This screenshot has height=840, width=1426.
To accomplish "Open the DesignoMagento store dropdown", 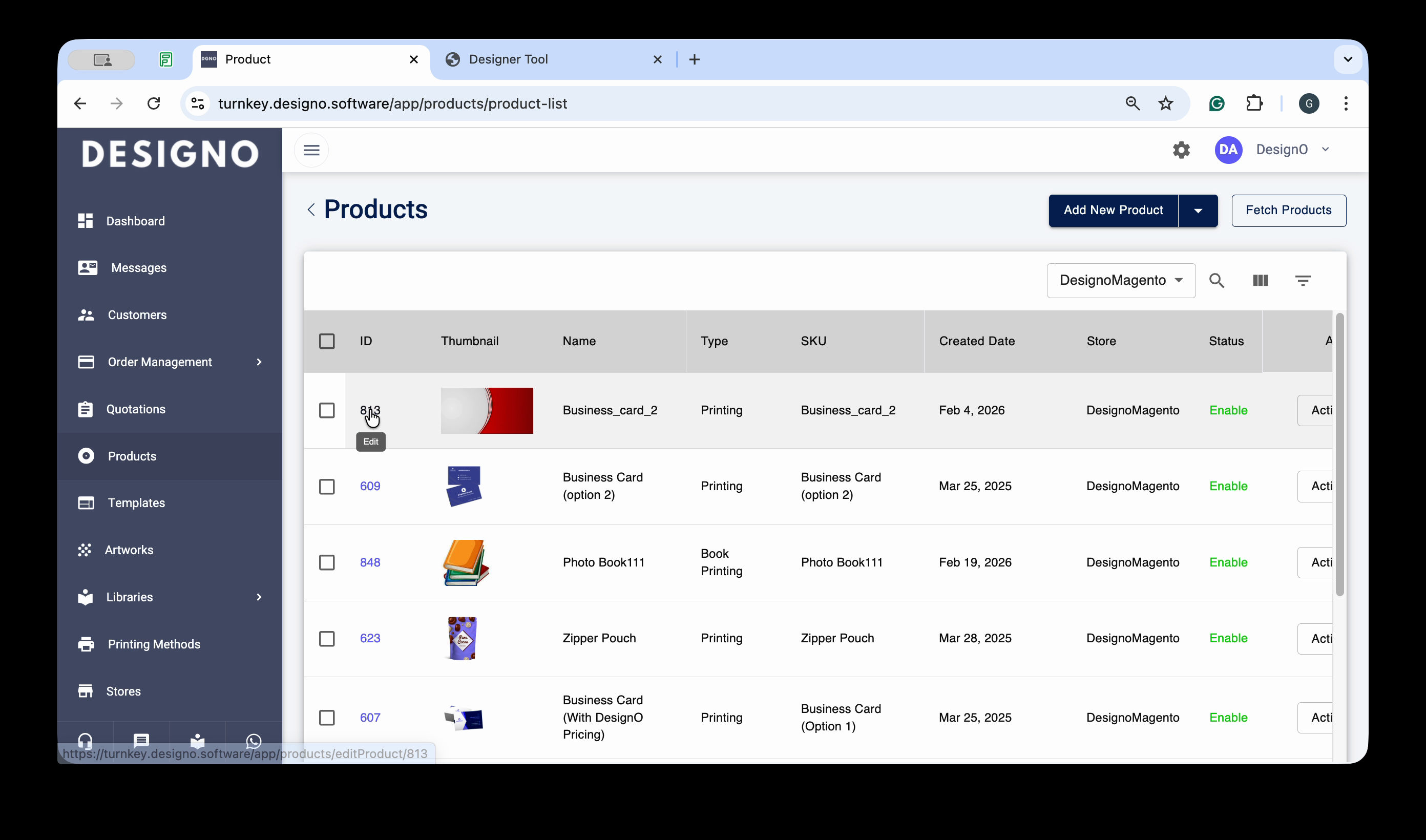I will [1120, 280].
